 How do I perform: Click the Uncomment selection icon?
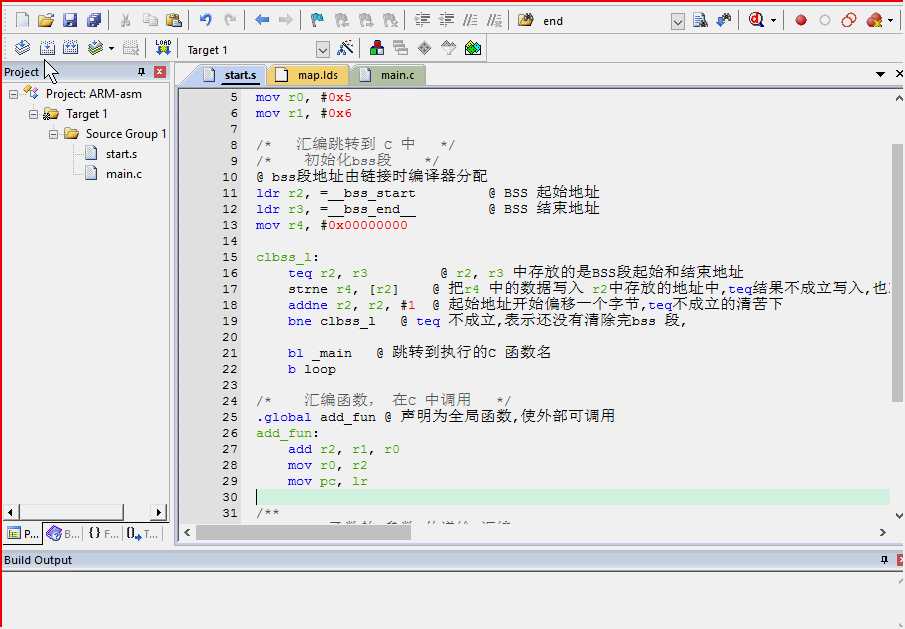pos(494,20)
